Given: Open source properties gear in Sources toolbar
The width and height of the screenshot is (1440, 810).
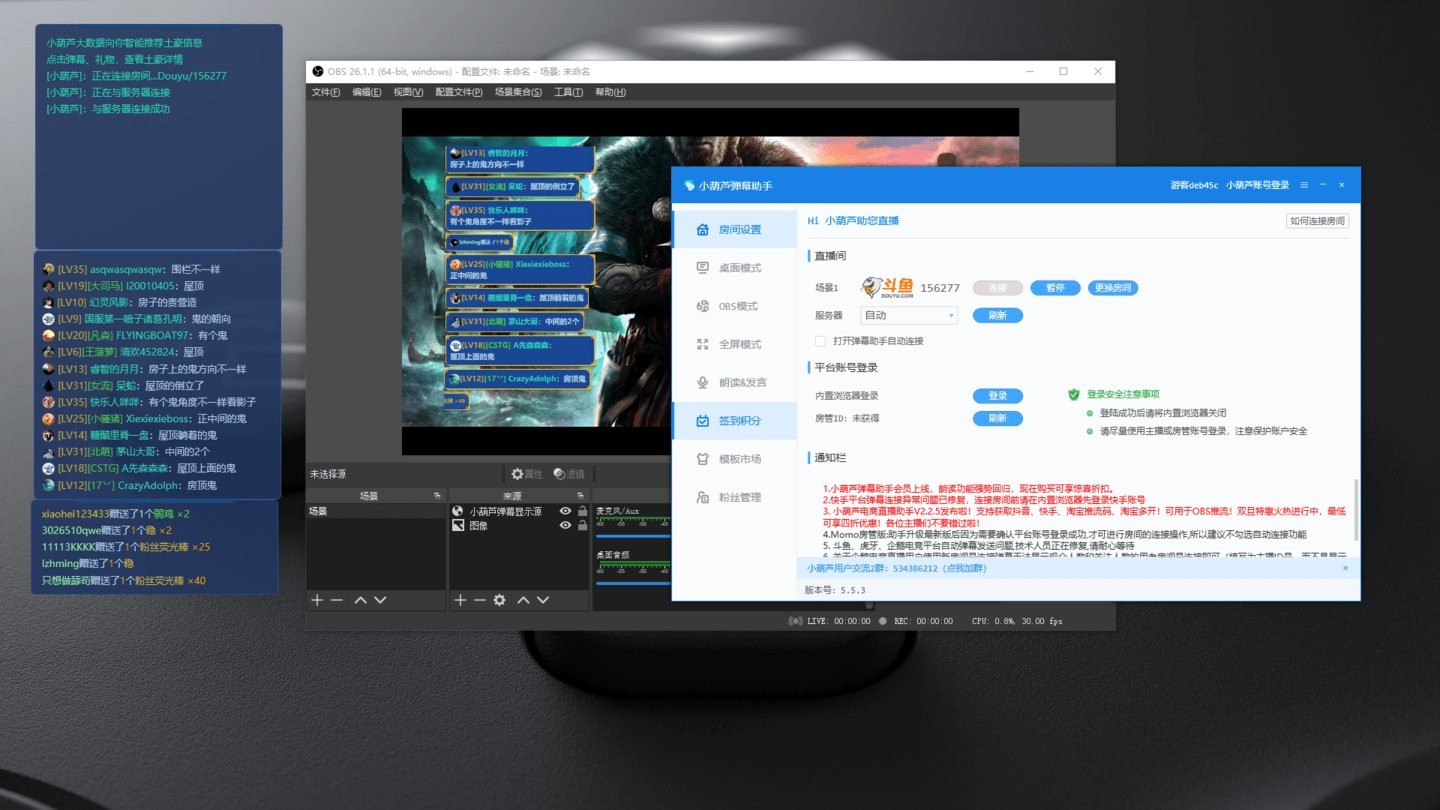Looking at the screenshot, I should [499, 600].
